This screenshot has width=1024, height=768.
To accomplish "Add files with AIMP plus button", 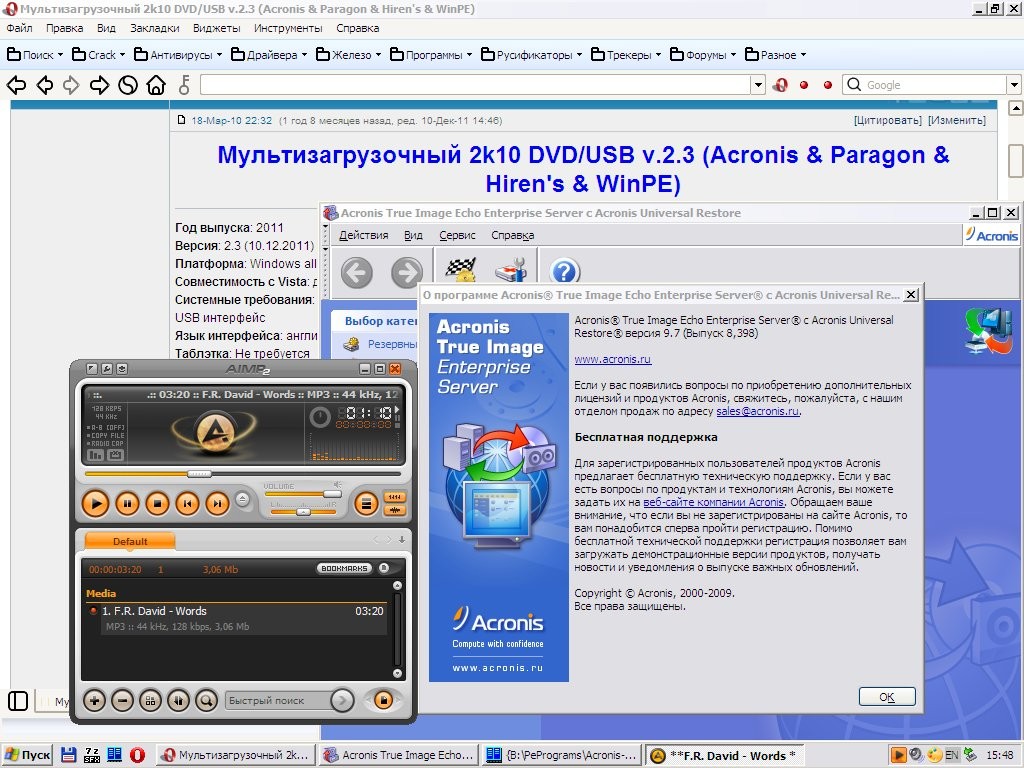I will coord(94,701).
